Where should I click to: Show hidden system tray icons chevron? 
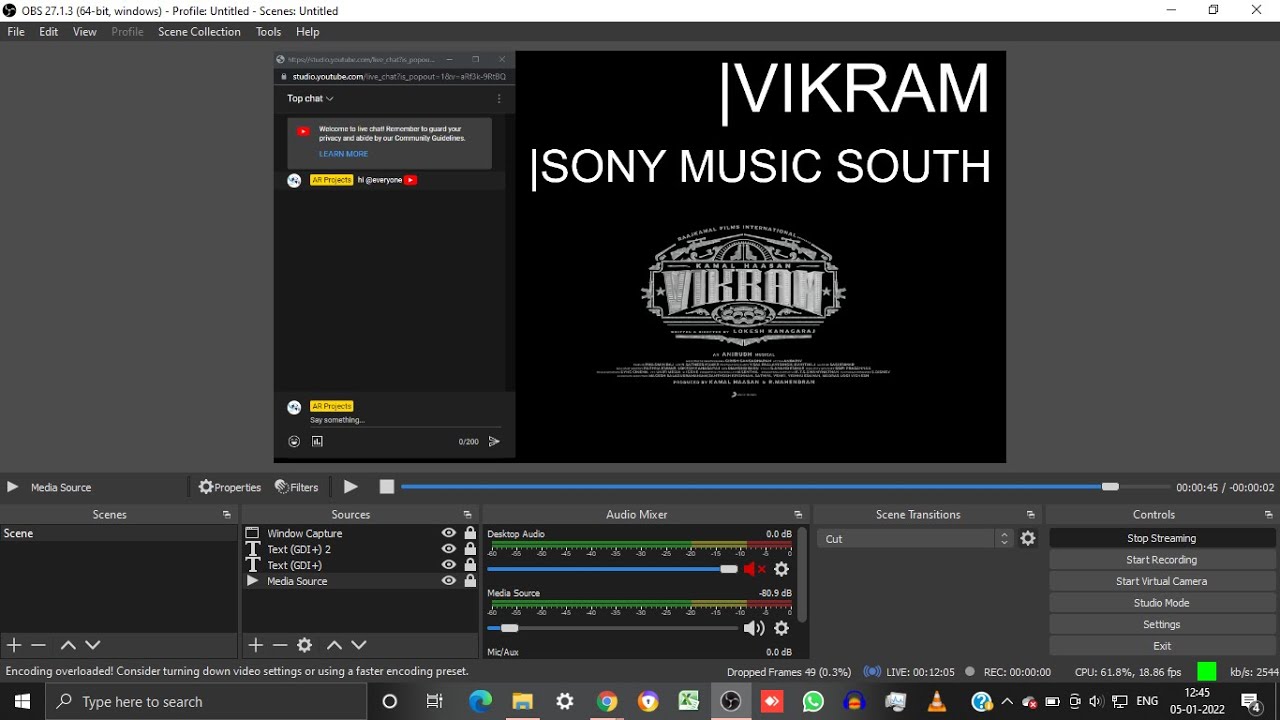(x=1006, y=701)
